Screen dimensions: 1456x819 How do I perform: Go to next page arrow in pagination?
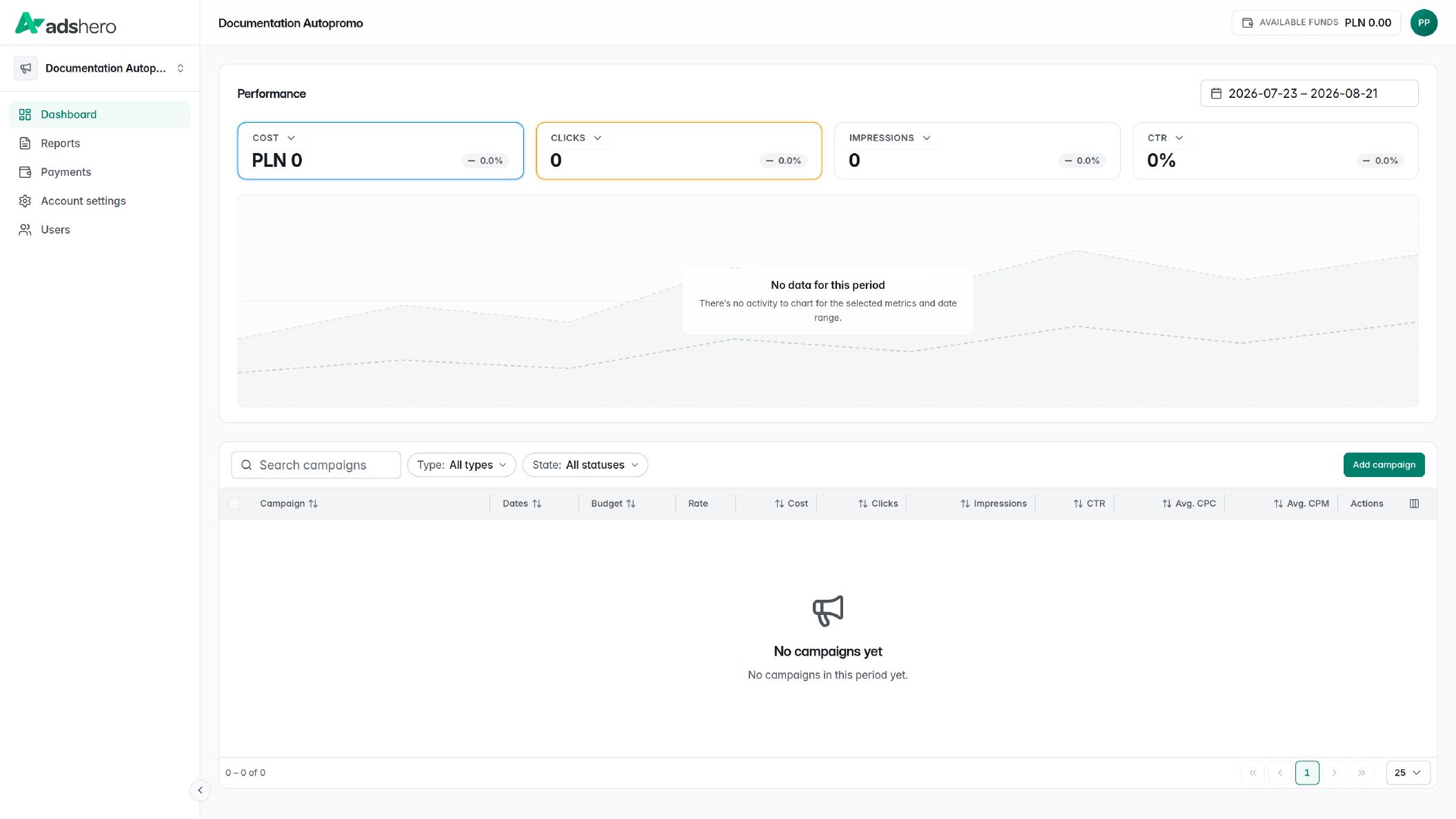tap(1334, 773)
